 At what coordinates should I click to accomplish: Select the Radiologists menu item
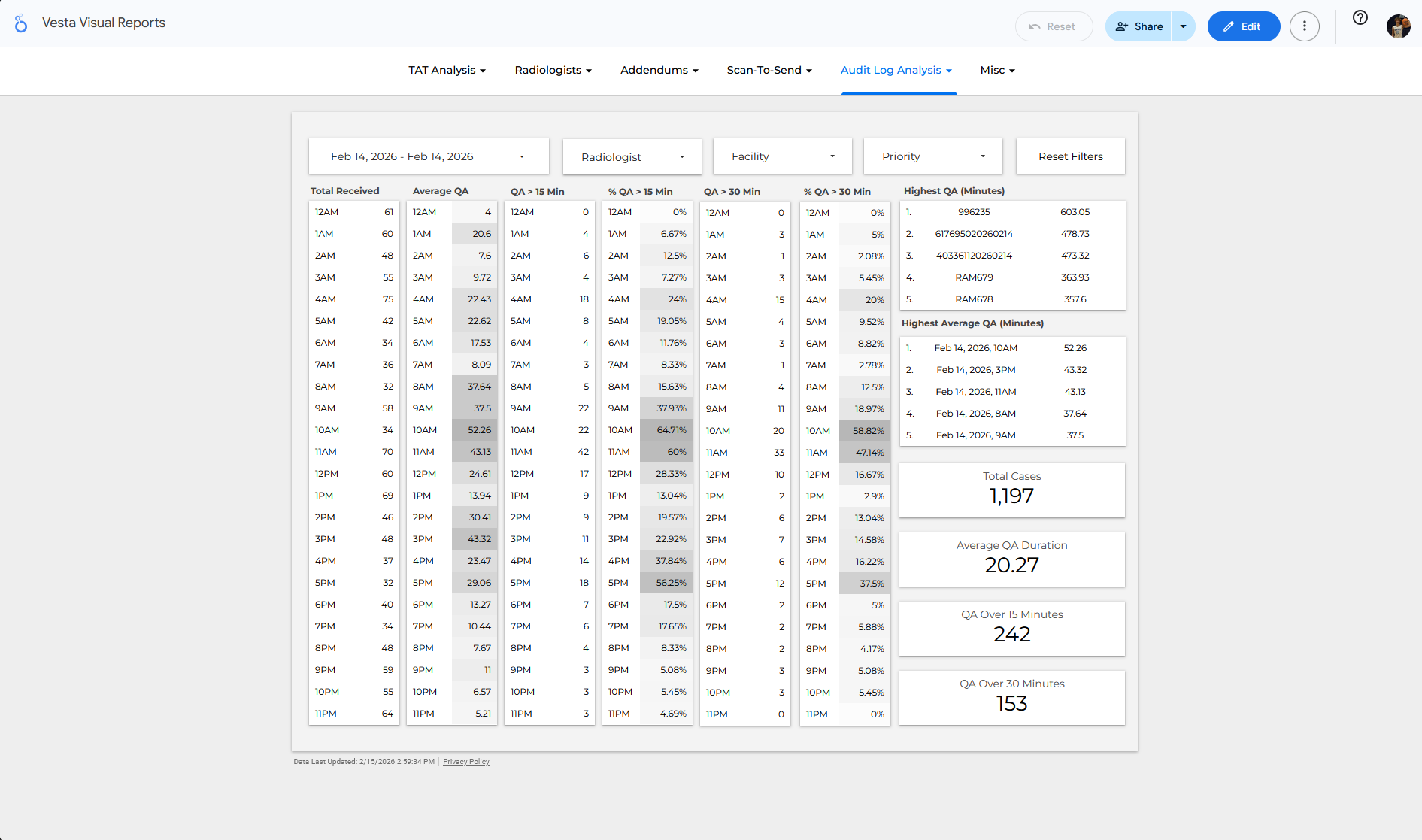tap(553, 70)
